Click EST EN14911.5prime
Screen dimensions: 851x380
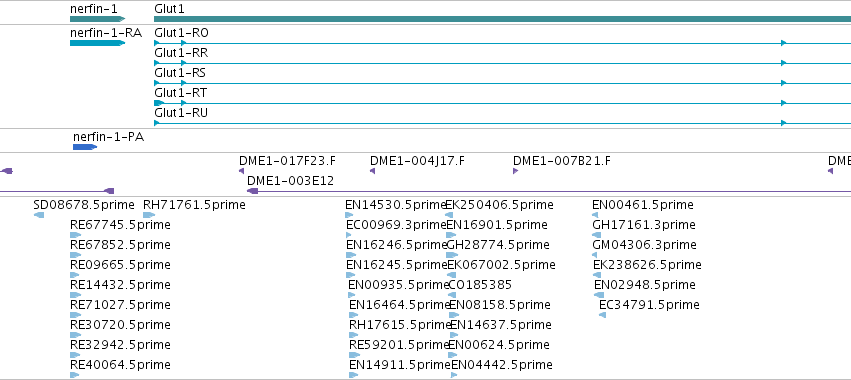pyautogui.click(x=400, y=364)
